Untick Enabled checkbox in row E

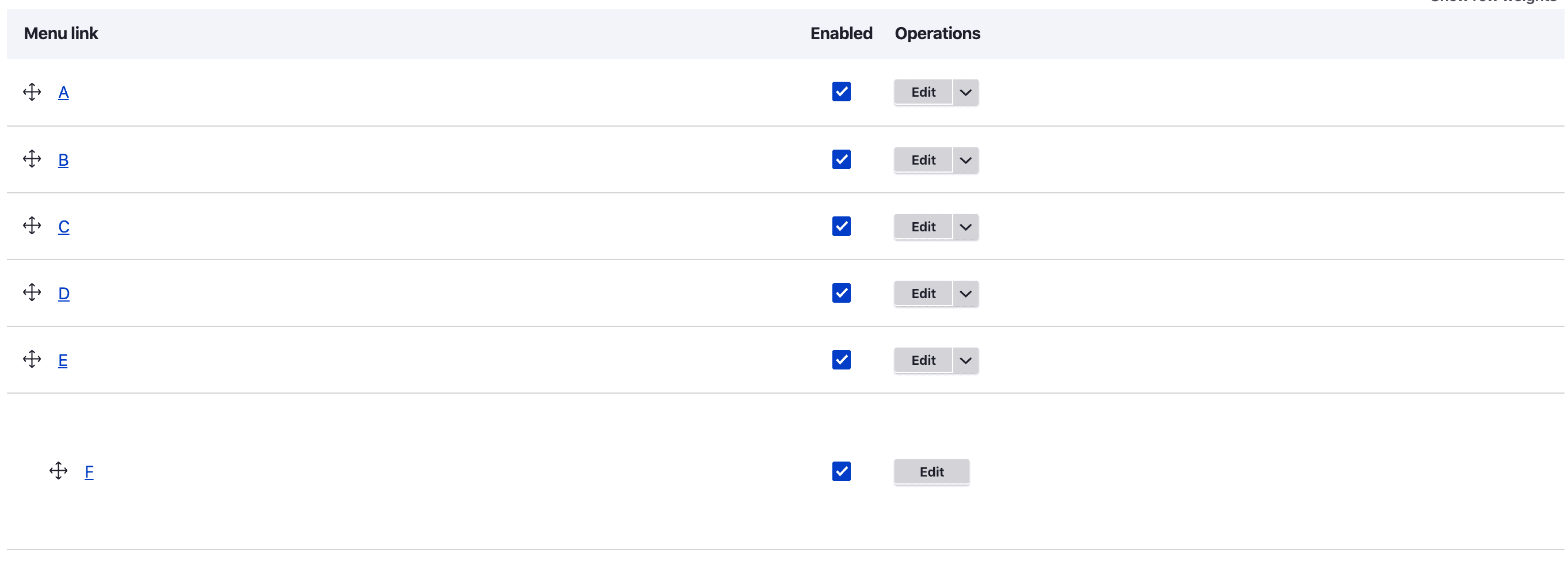pyautogui.click(x=840, y=360)
